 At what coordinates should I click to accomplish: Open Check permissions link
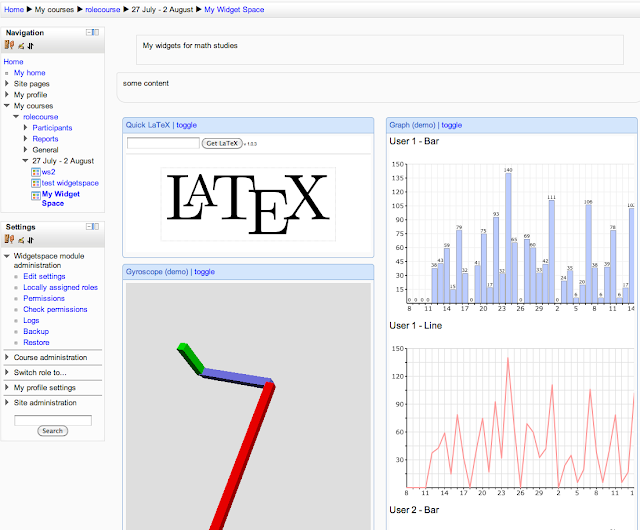point(55,310)
